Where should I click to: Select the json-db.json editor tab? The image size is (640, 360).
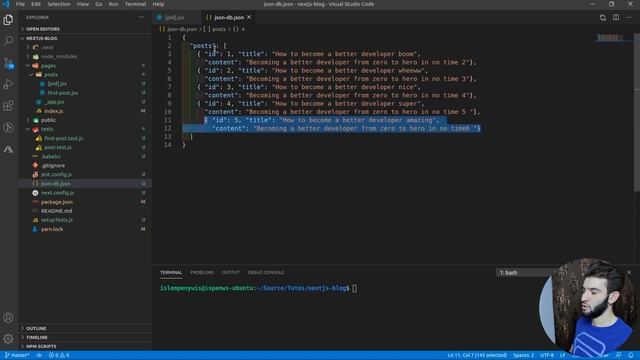pos(229,18)
